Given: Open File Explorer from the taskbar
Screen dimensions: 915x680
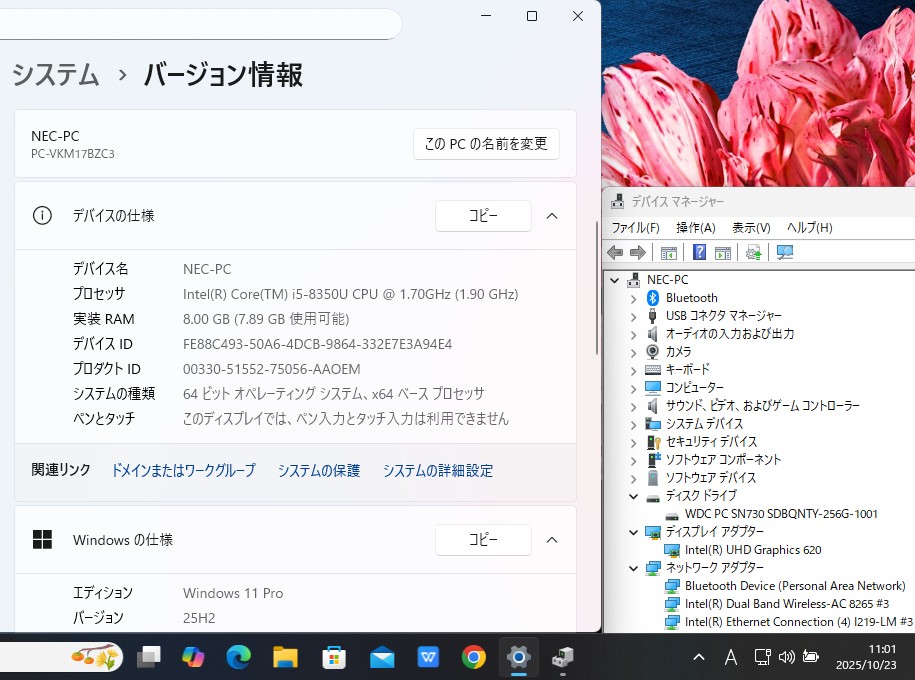Looking at the screenshot, I should click(286, 657).
